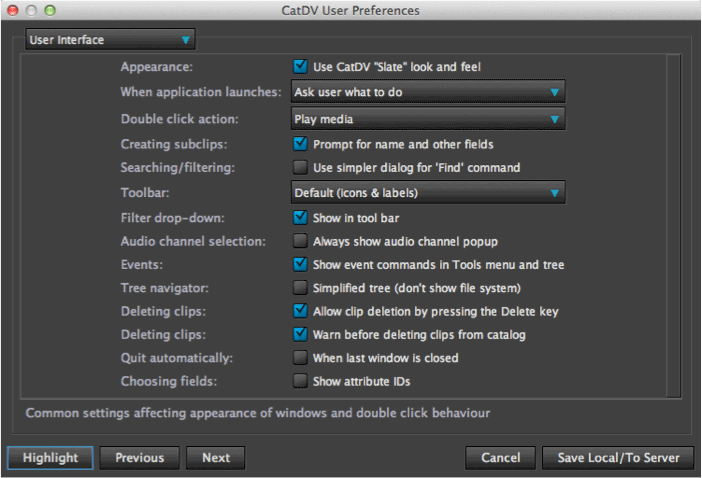Open the User Interface category dropdown
Screen dimensions: 702x478
tap(110, 40)
